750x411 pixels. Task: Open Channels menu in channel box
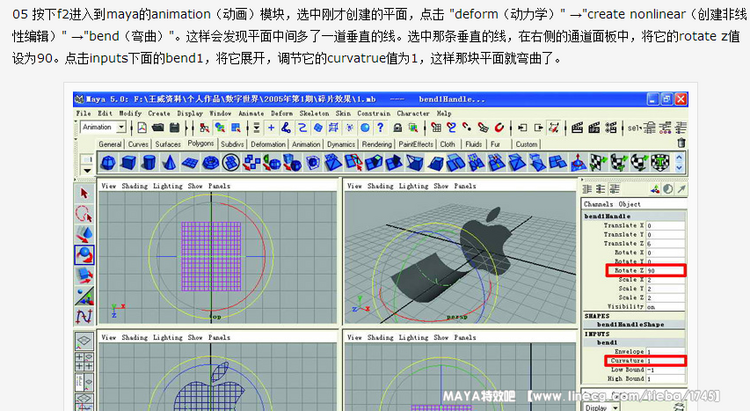click(x=598, y=204)
